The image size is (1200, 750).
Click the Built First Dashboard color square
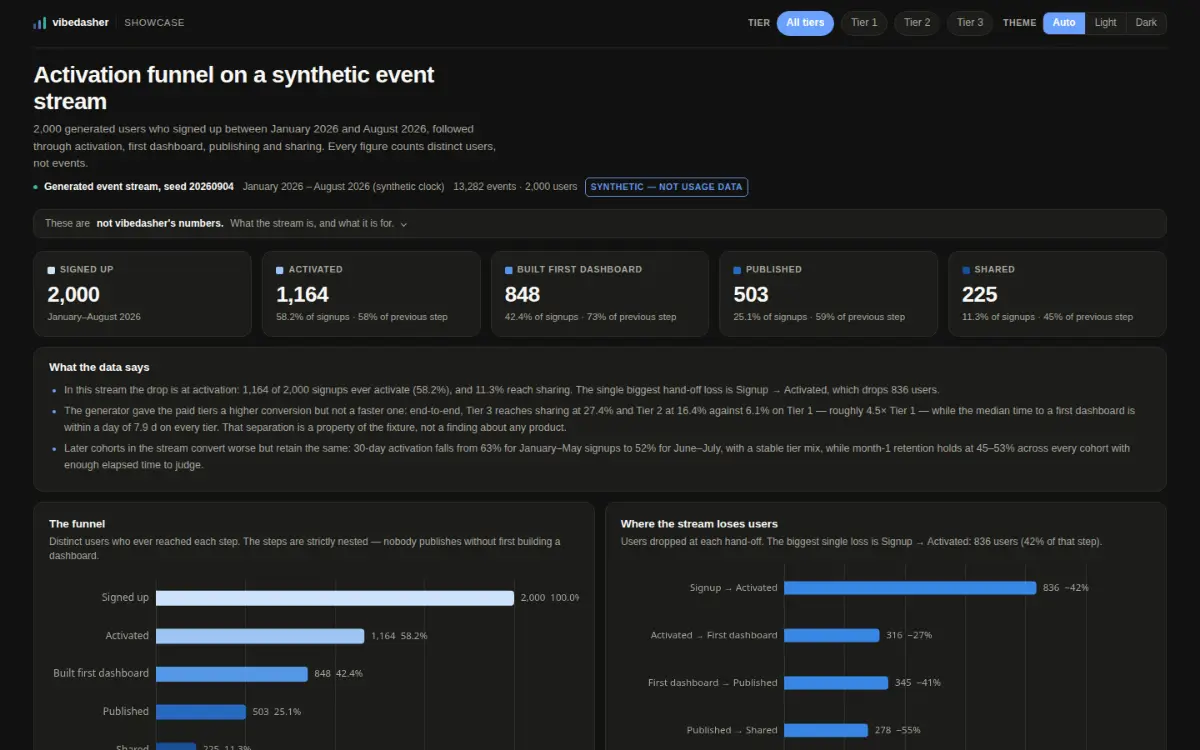point(509,270)
